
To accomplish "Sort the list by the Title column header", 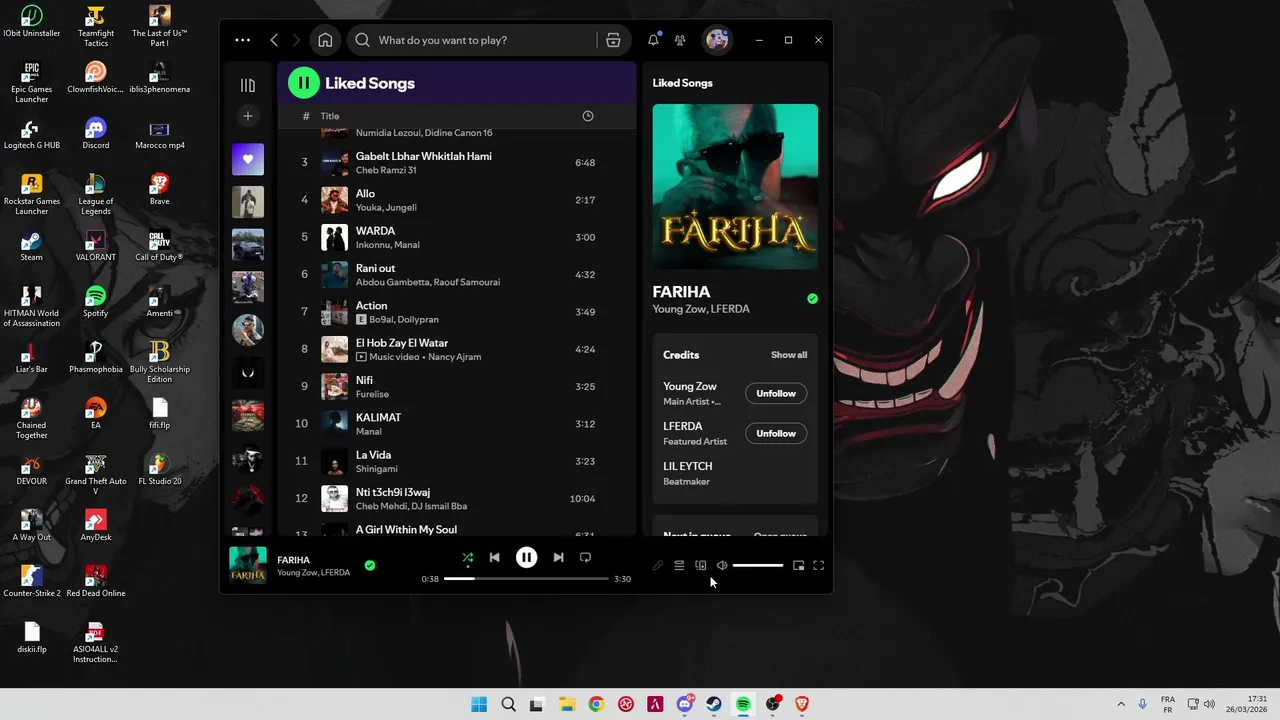I will pos(330,116).
